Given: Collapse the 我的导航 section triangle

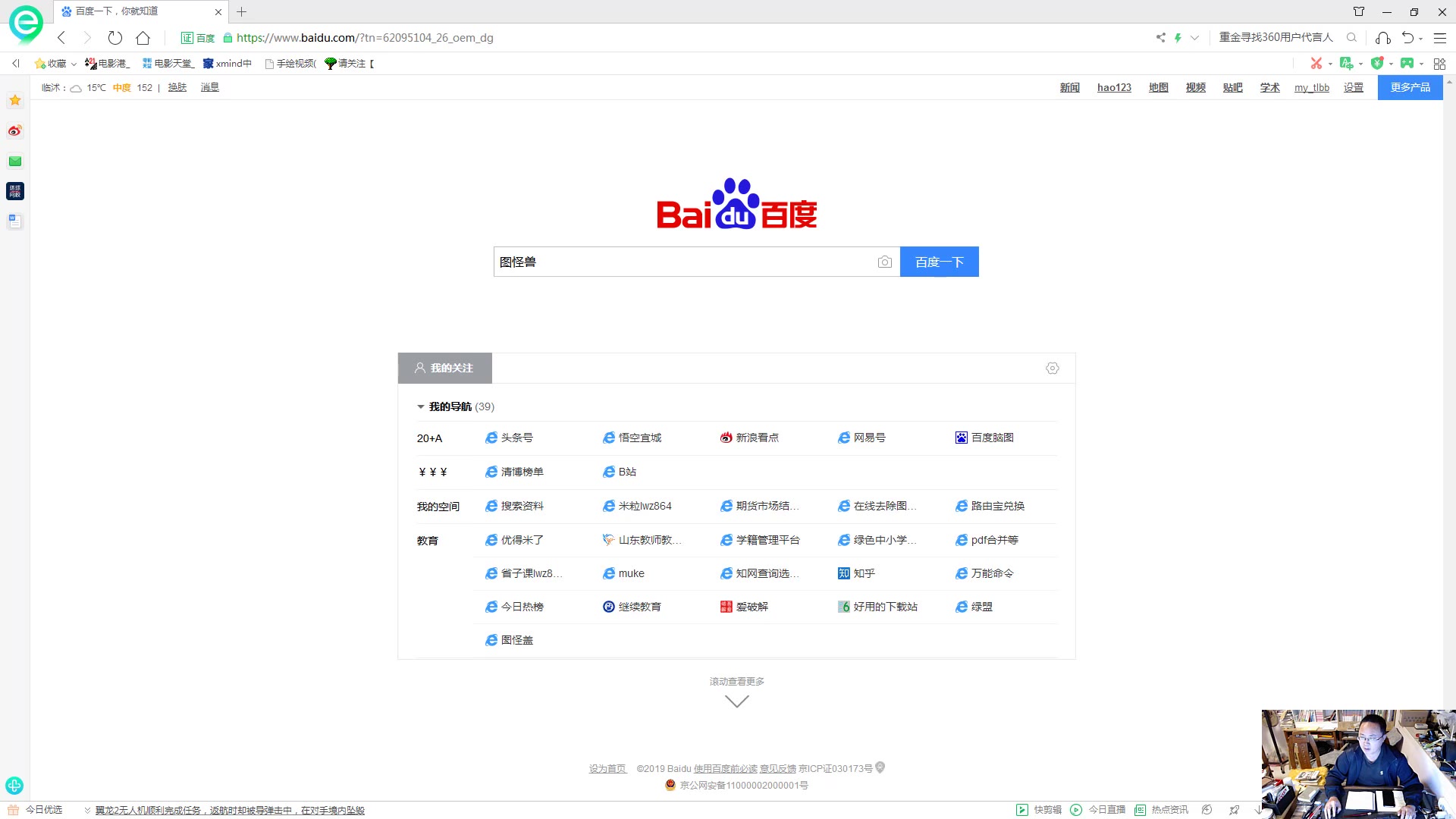Looking at the screenshot, I should tap(421, 407).
